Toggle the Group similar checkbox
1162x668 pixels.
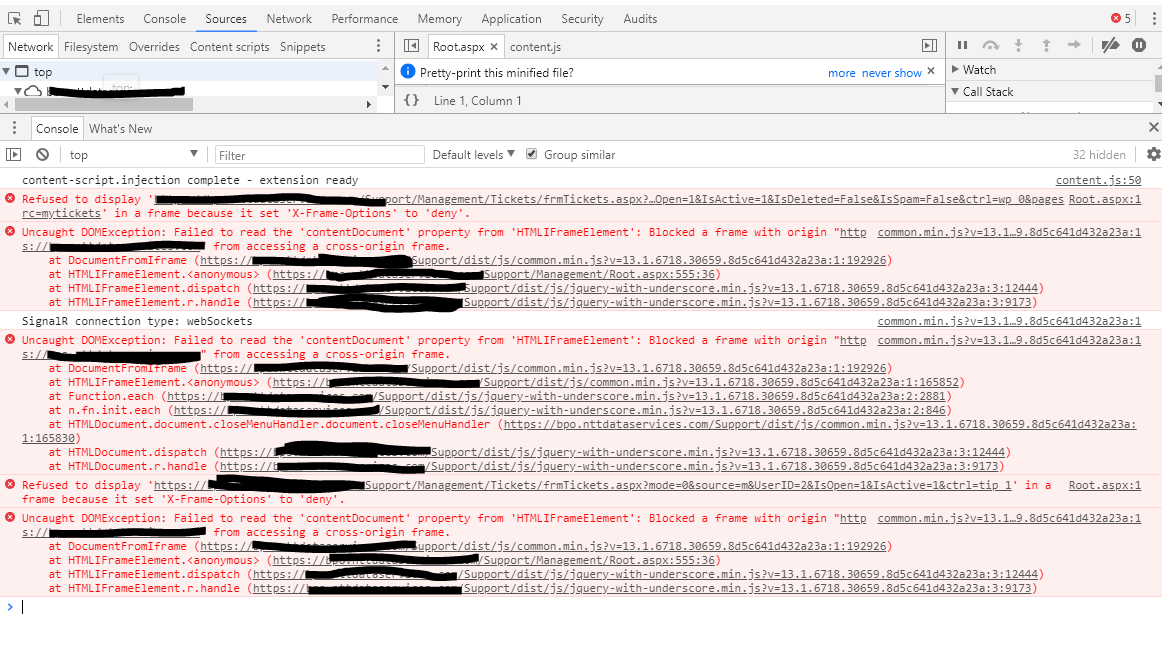tap(532, 154)
